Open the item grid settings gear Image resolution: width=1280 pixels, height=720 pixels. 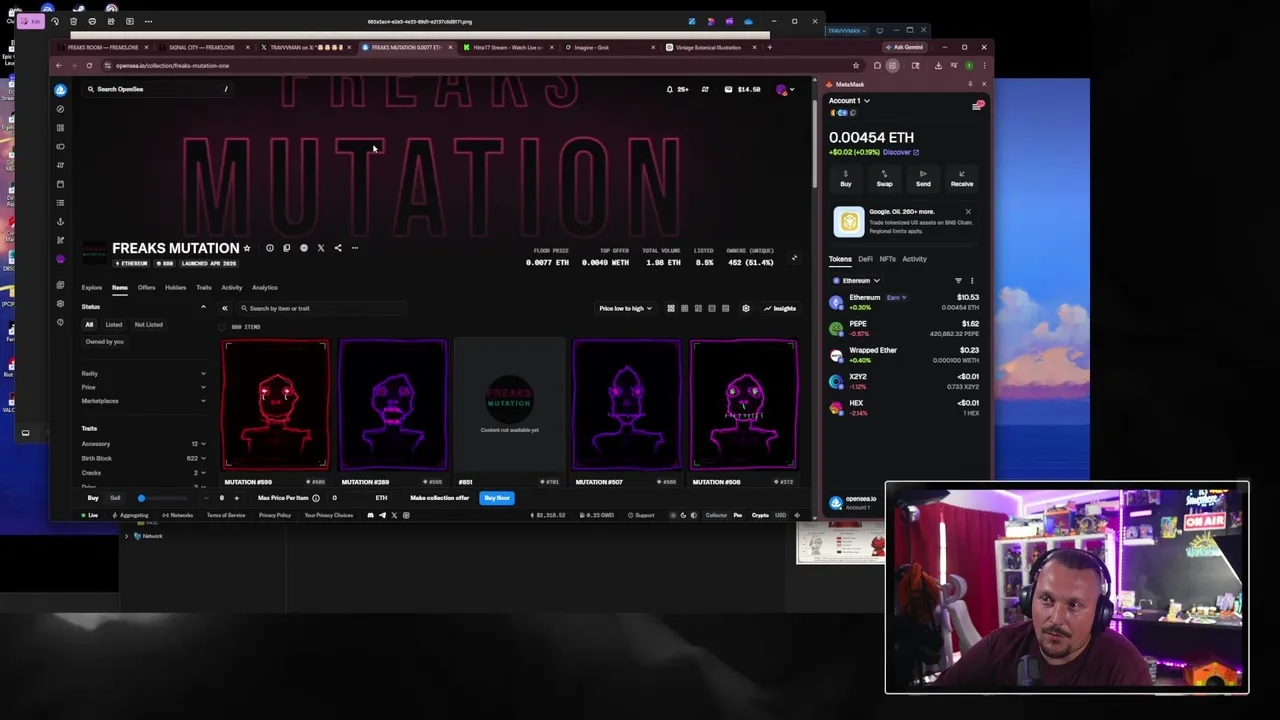745,308
